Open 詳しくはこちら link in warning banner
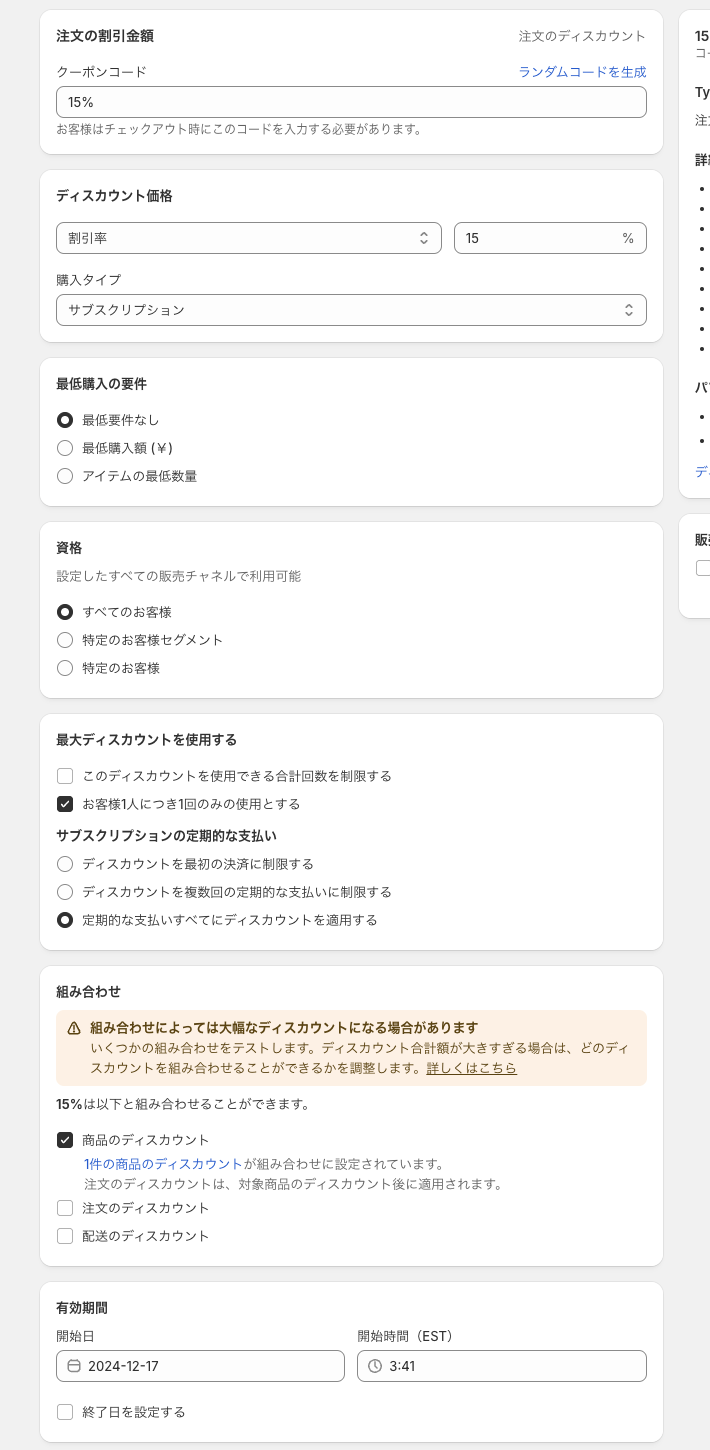The height and width of the screenshot is (1450, 710). tap(472, 1068)
